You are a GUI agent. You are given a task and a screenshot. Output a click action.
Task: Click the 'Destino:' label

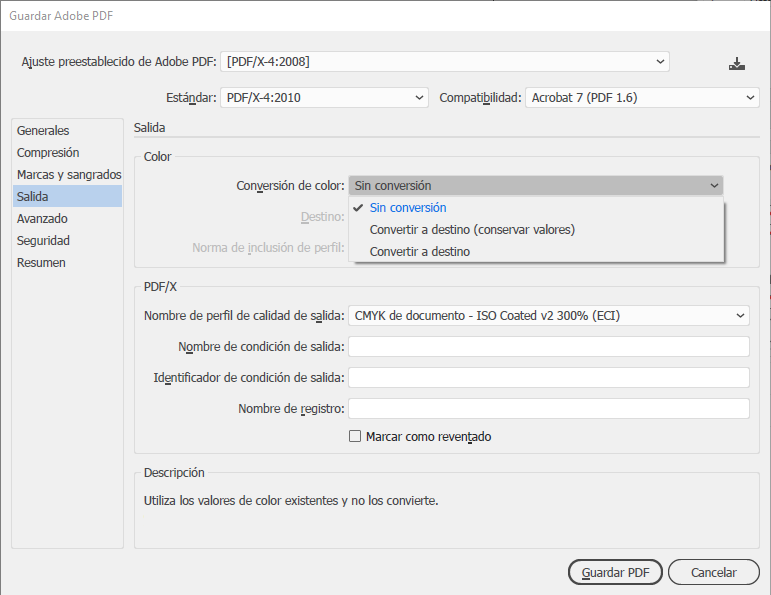point(323,216)
